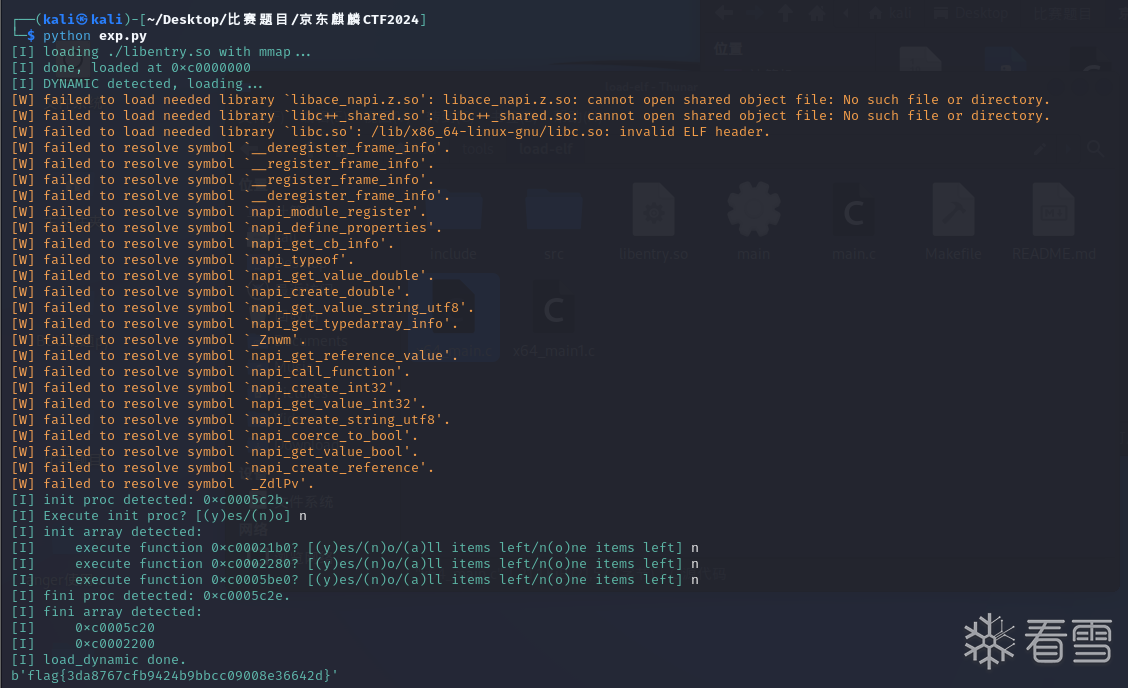Click the 'fini array detected:' line
1128x688 pixels.
coord(107,611)
